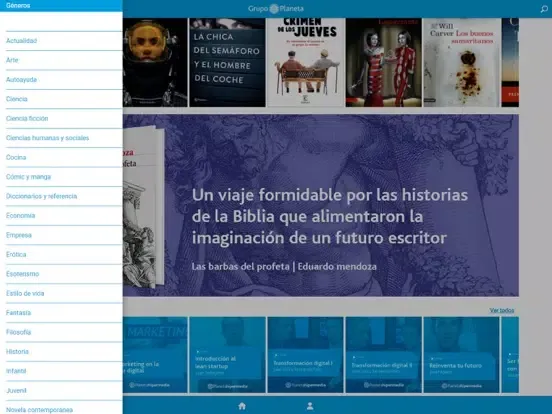Image resolution: width=552 pixels, height=414 pixels.
Task: Open the Autoayuda genre
Action: (x=61, y=80)
